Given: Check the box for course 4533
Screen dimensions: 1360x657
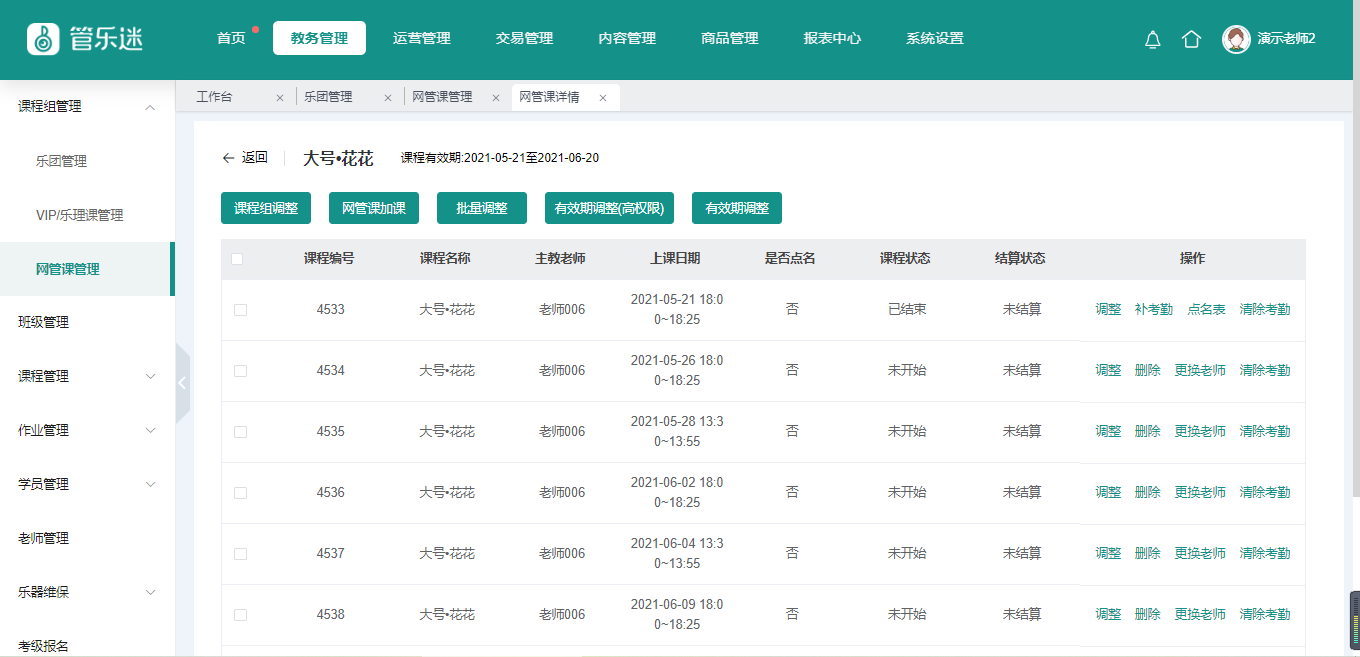Looking at the screenshot, I should point(240,310).
